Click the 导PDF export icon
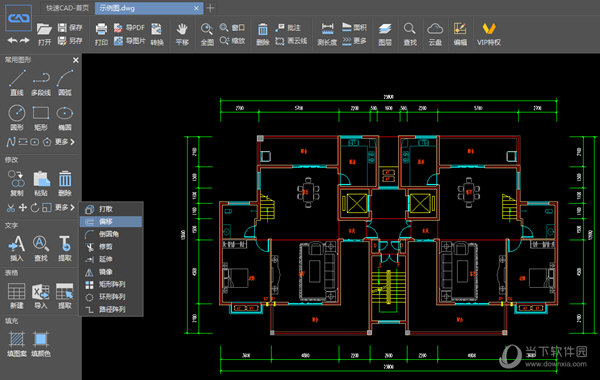Image resolution: width=600 pixels, height=380 pixels. coord(129,28)
